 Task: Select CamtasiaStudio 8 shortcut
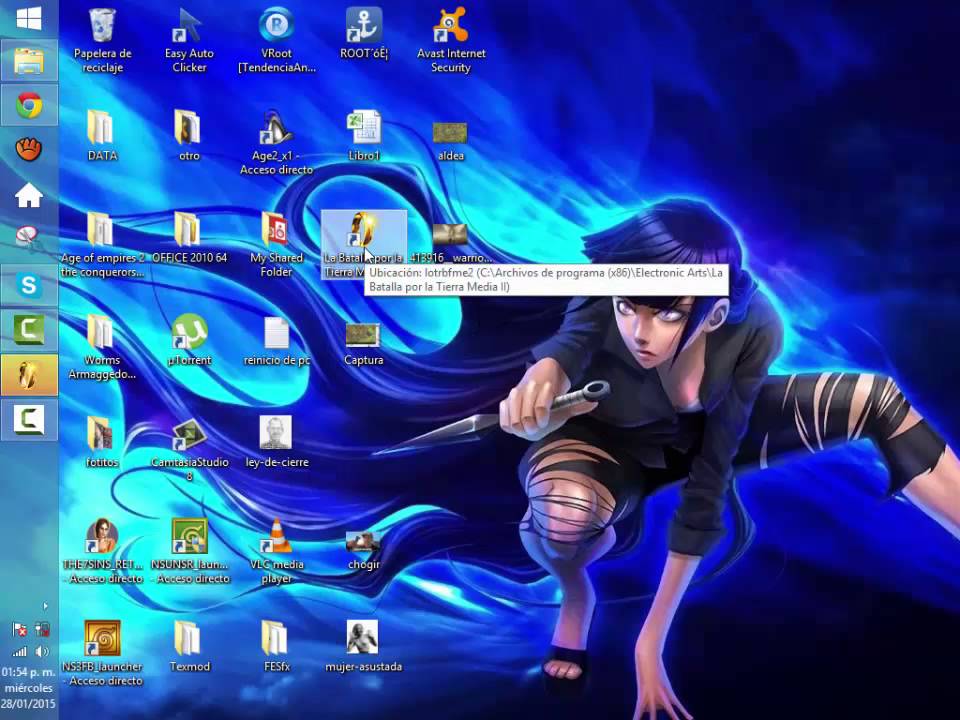point(189,449)
